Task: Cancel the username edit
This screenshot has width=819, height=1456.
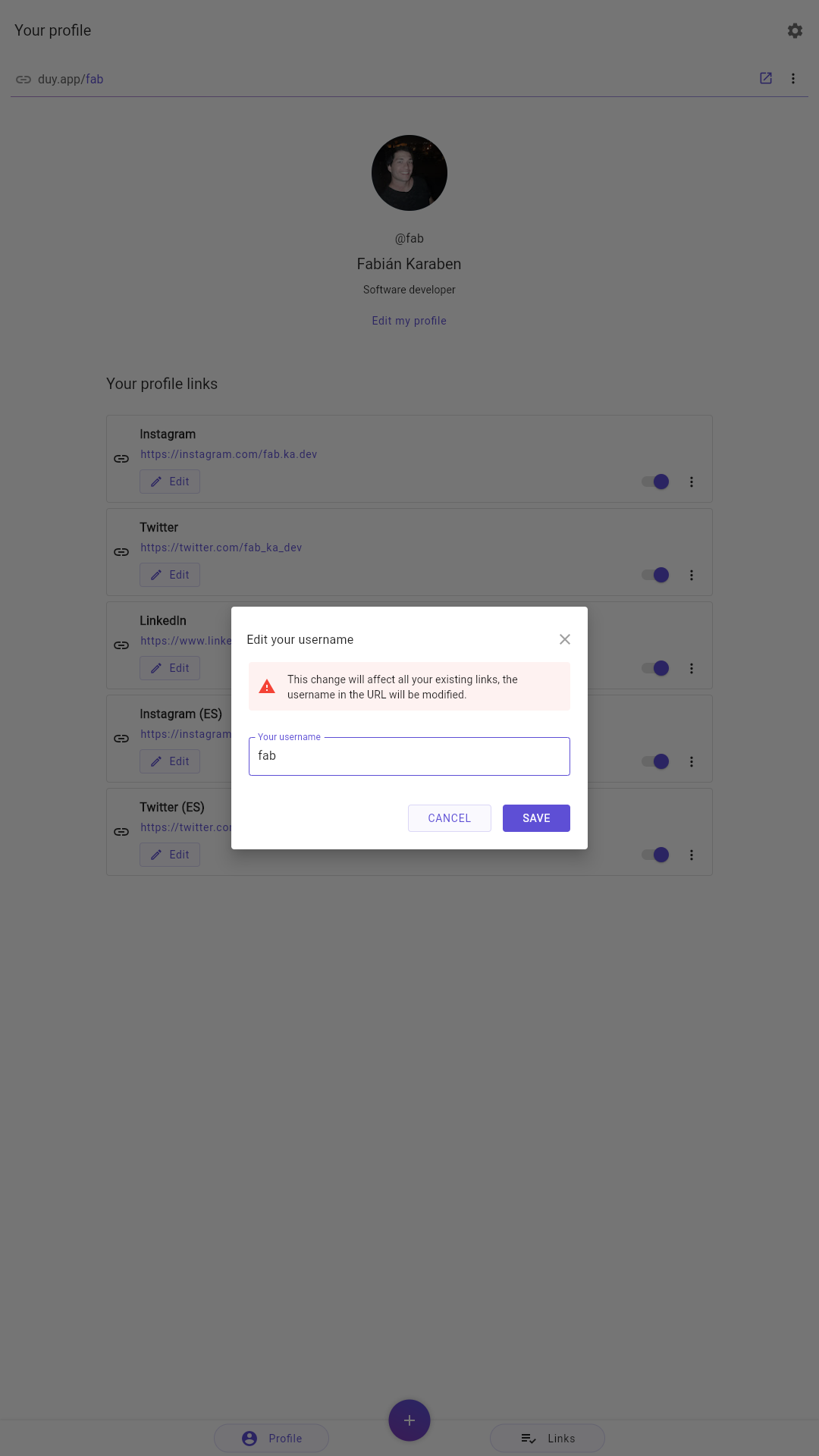Action: (450, 818)
